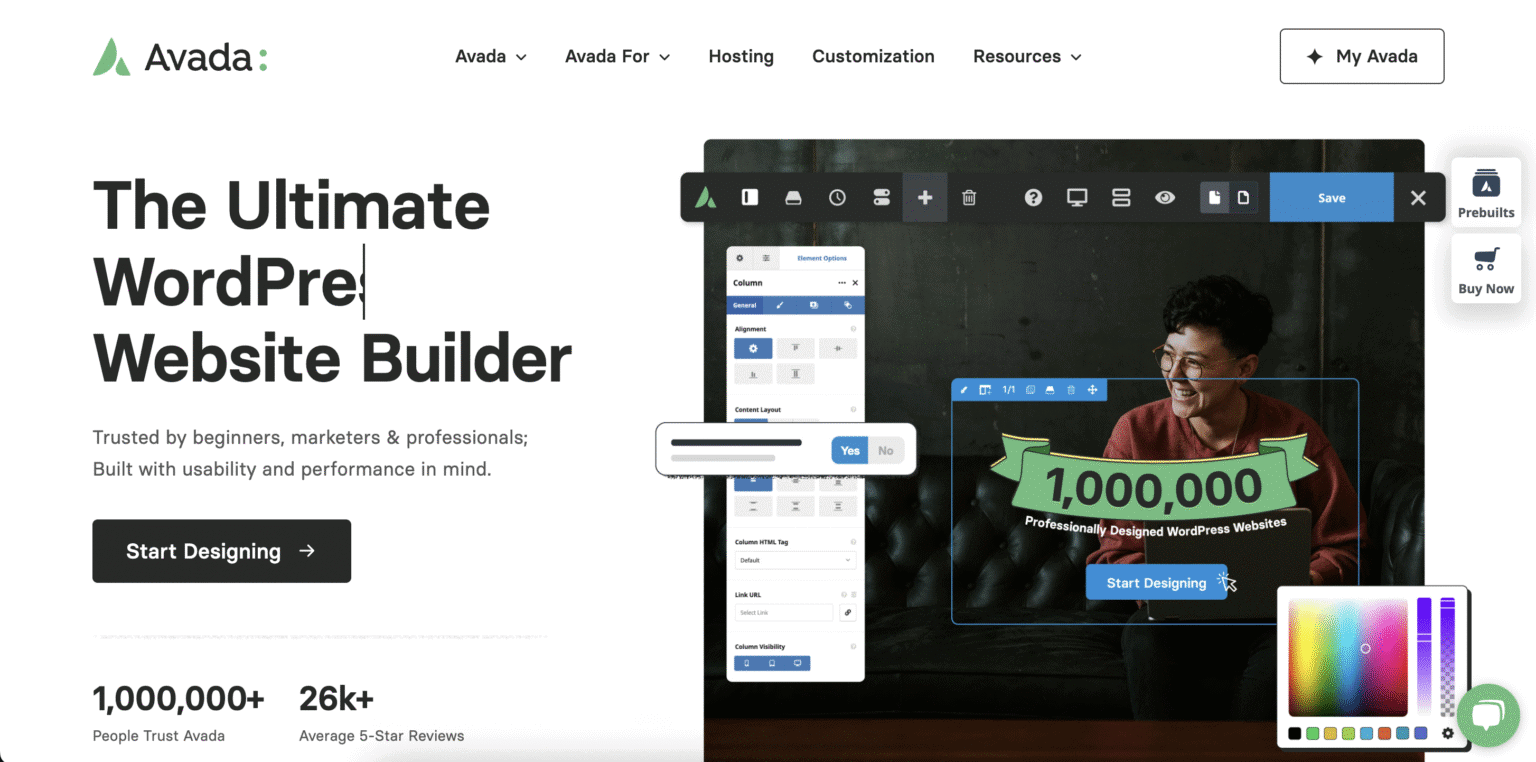Open the three-dots menu in Column panel
Image resolution: width=1536 pixels, height=762 pixels.
[x=842, y=283]
